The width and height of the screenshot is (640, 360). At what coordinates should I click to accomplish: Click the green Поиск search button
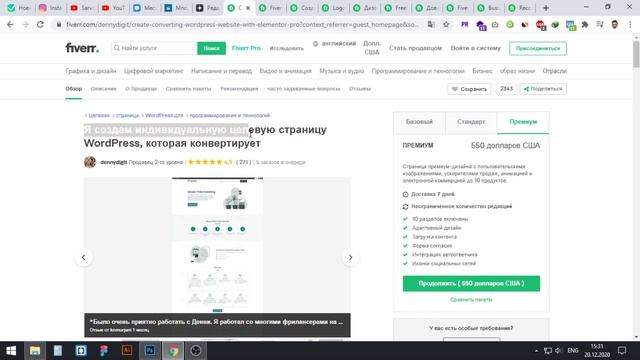pos(211,48)
